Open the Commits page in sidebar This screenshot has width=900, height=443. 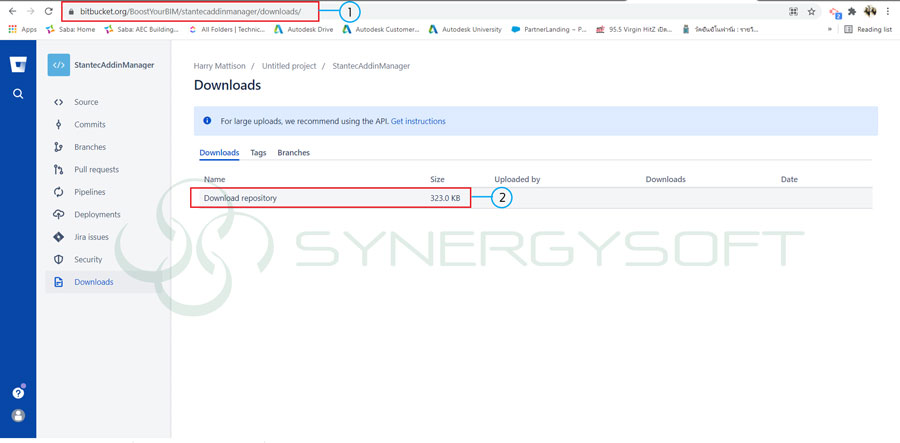[x=90, y=125]
